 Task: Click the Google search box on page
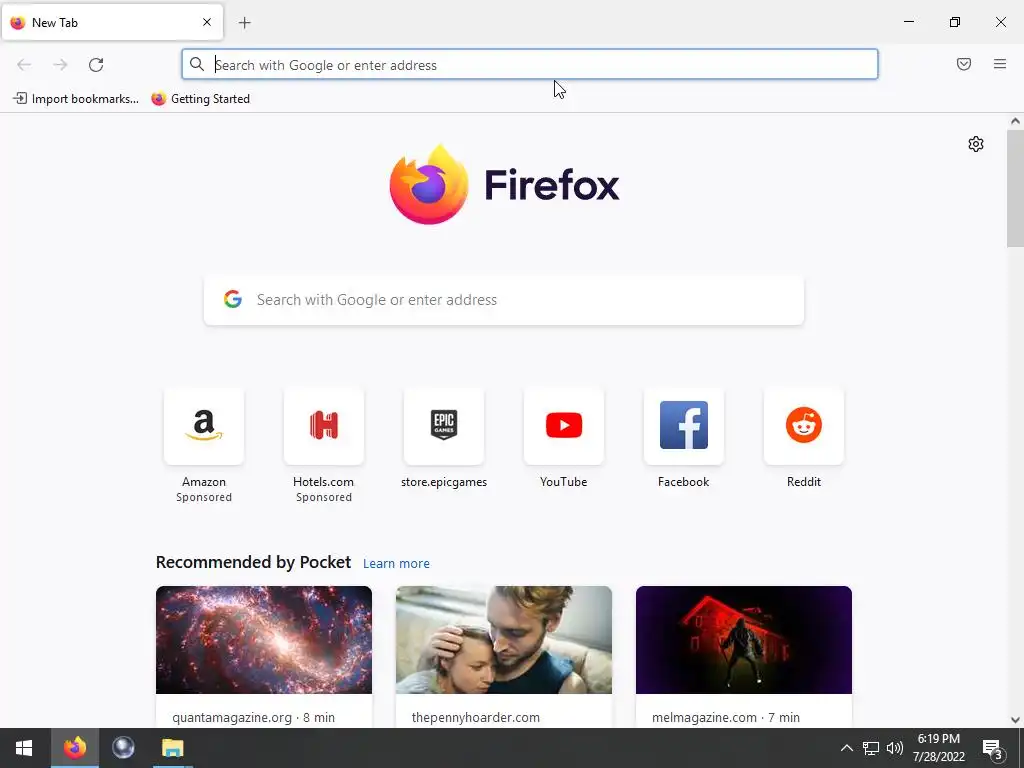click(x=504, y=300)
